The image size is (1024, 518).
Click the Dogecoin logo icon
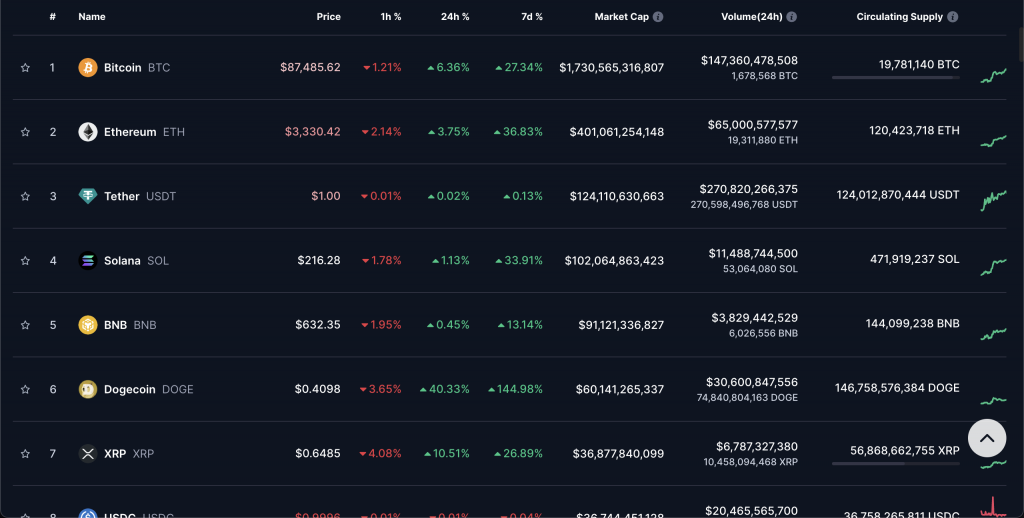(x=88, y=389)
